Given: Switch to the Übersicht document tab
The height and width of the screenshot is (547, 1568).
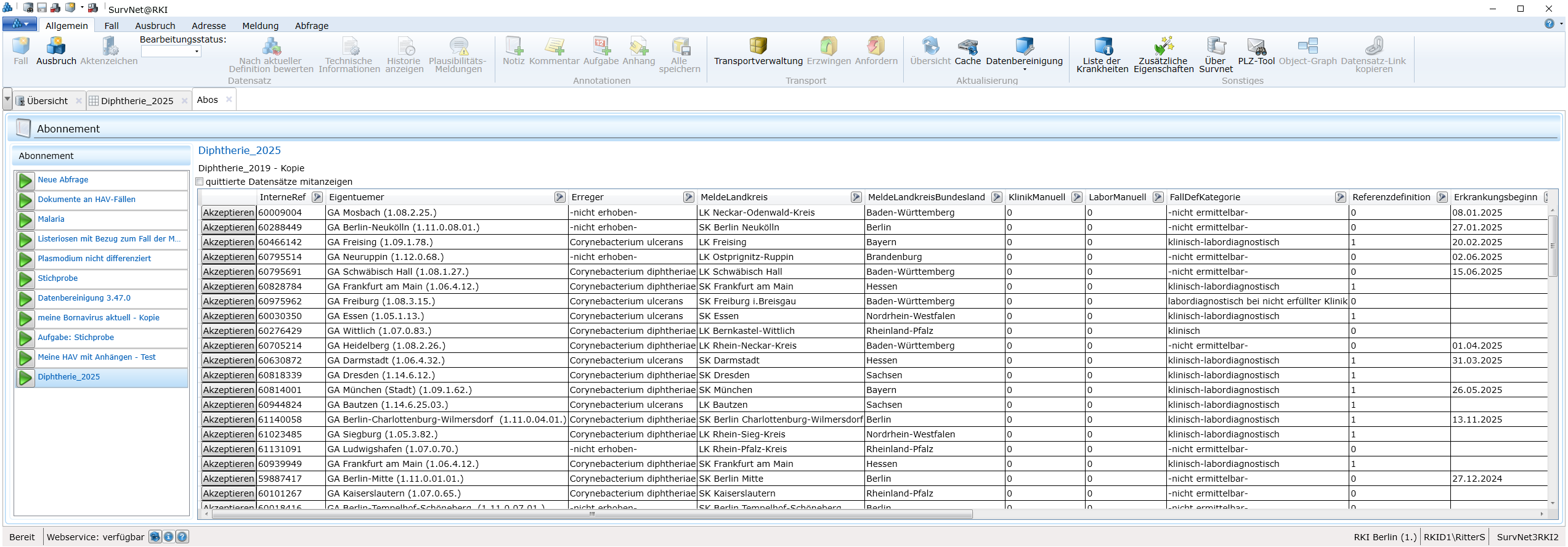Looking at the screenshot, I should point(47,101).
